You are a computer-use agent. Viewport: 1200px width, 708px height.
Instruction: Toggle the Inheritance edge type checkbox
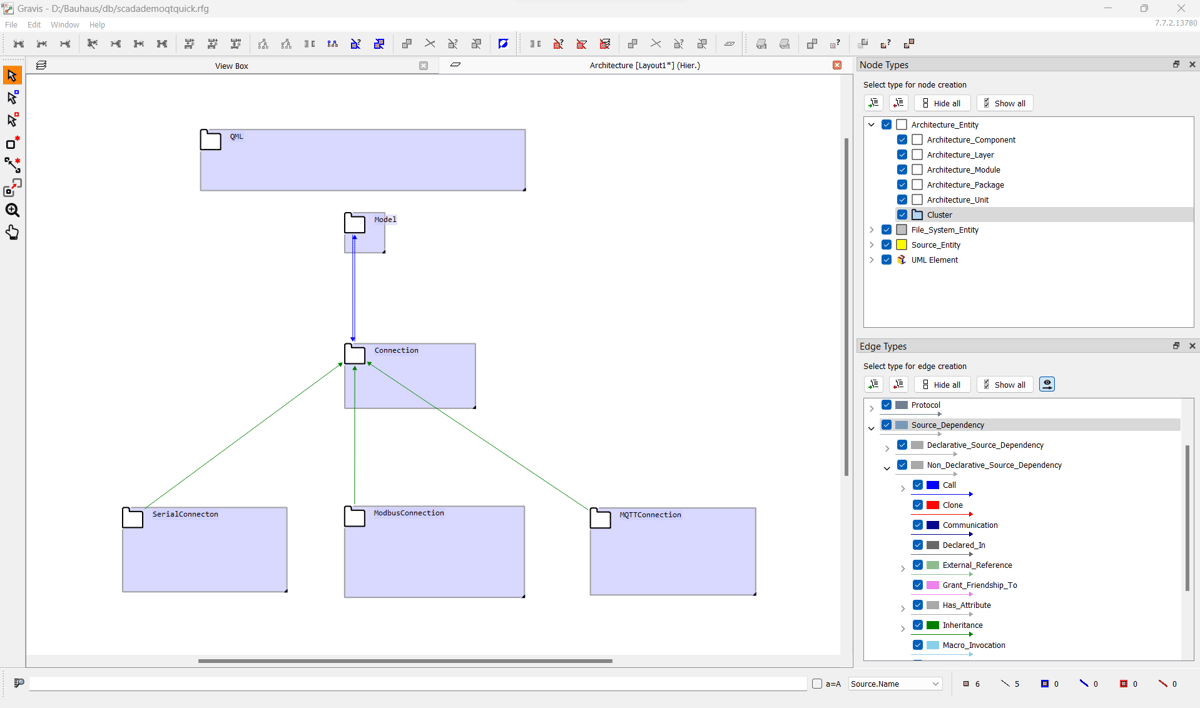pyautogui.click(x=918, y=625)
